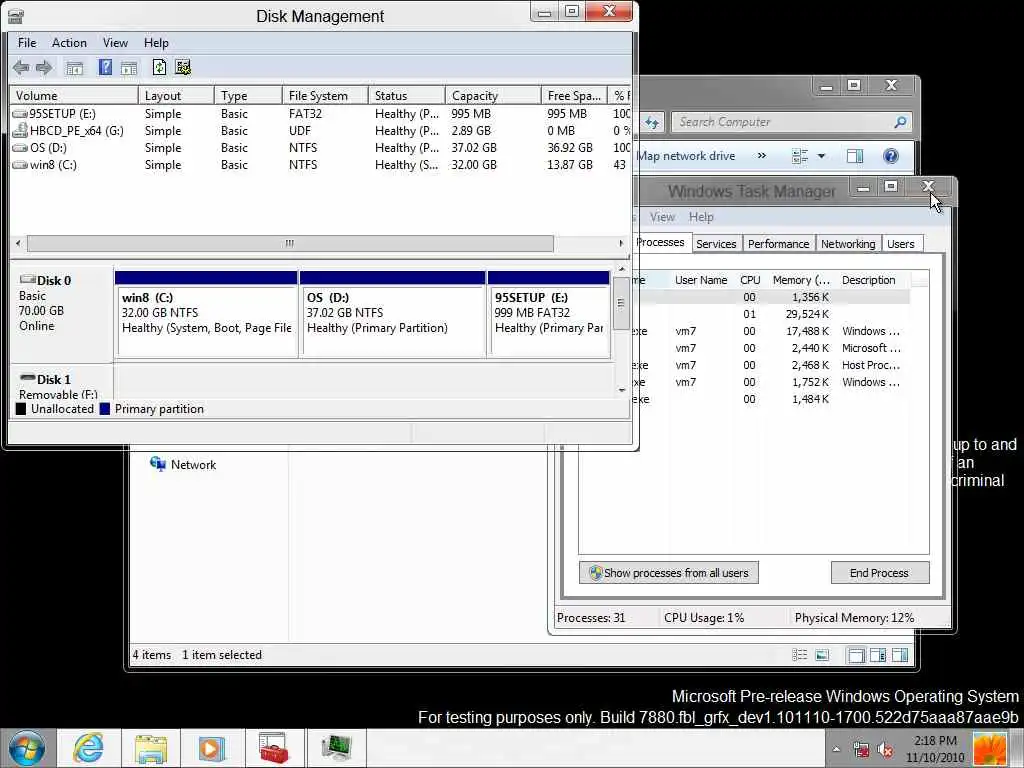Viewport: 1024px width, 768px height.
Task: Show hidden tray icons arrow
Action: click(836, 749)
